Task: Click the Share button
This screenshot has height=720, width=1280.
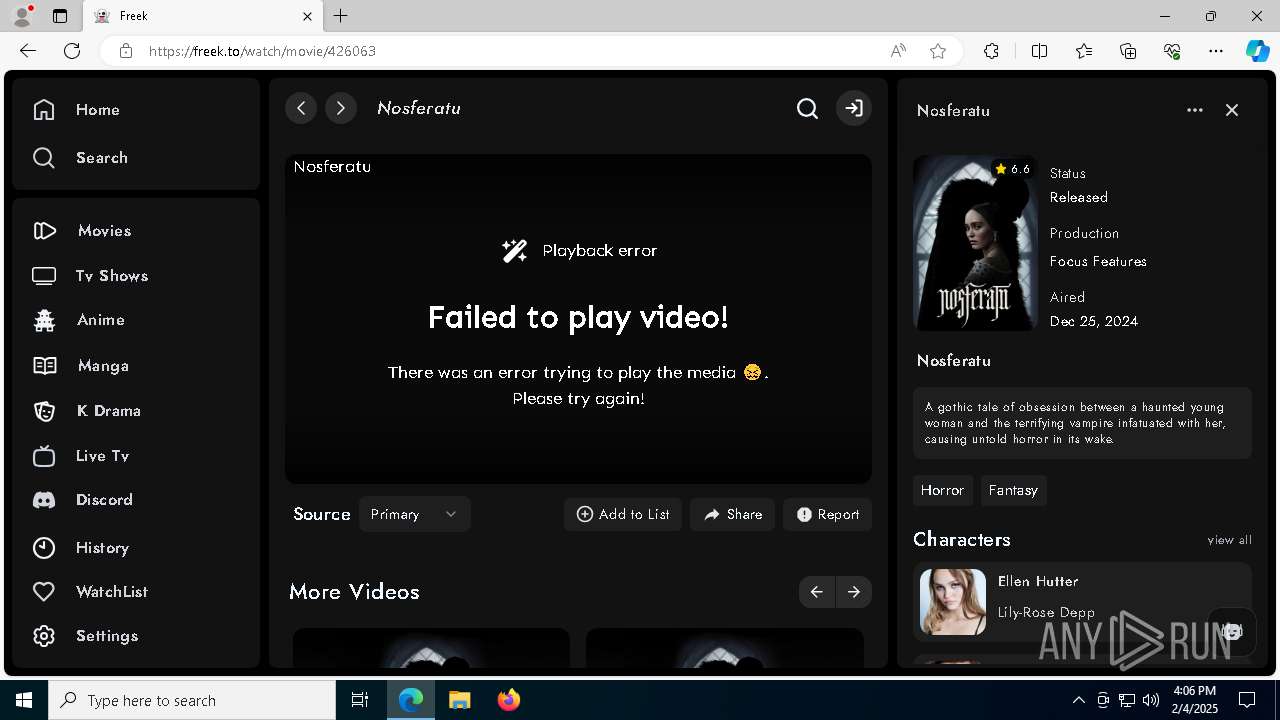Action: tap(732, 514)
